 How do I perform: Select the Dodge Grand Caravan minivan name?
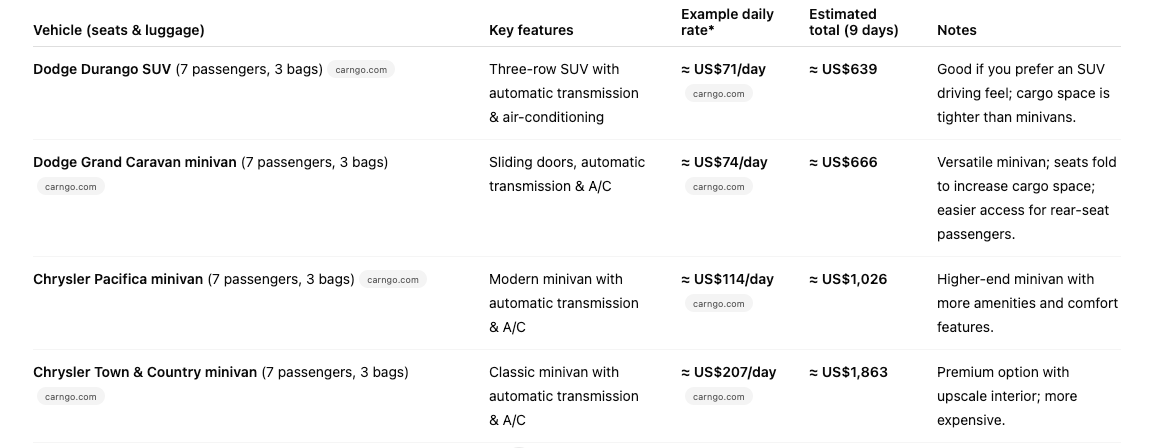point(135,162)
